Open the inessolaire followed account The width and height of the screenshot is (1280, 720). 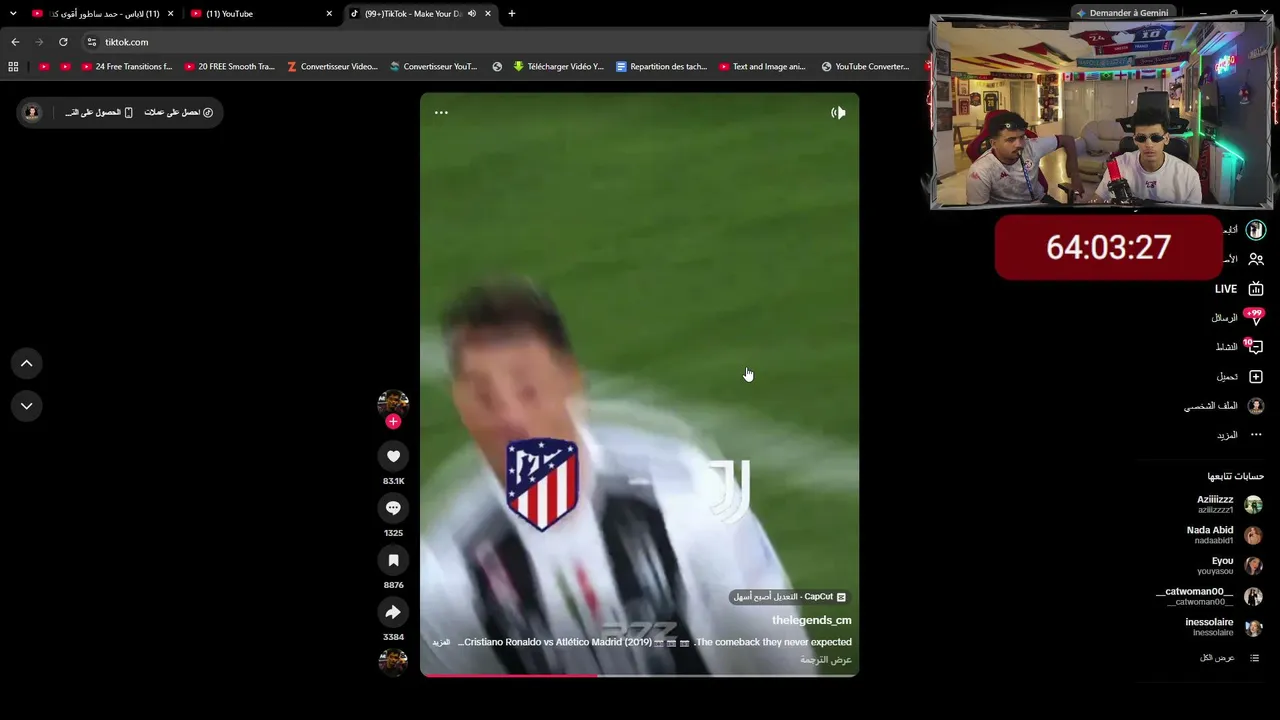1224,627
